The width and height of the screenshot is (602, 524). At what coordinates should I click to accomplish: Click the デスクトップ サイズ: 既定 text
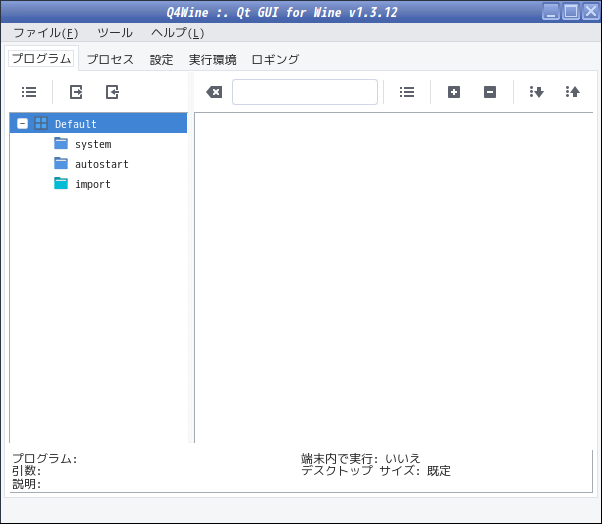(x=376, y=471)
